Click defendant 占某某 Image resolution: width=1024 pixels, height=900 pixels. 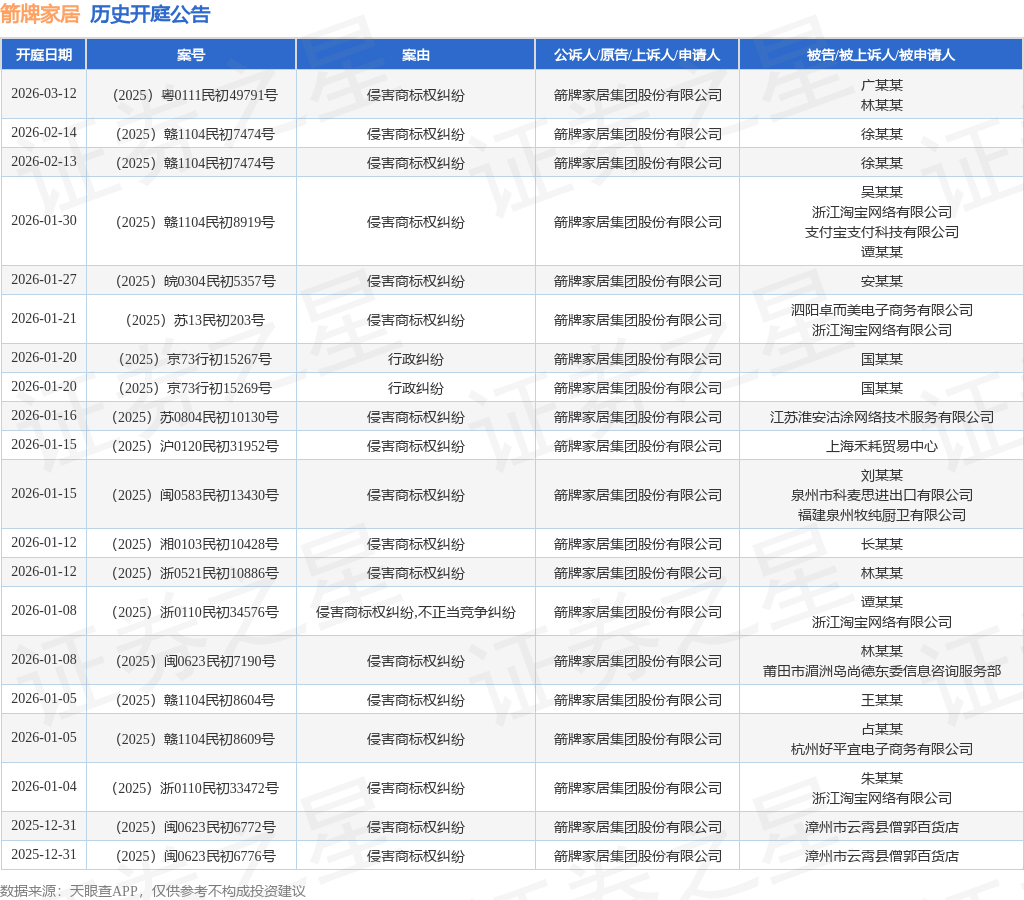click(882, 729)
